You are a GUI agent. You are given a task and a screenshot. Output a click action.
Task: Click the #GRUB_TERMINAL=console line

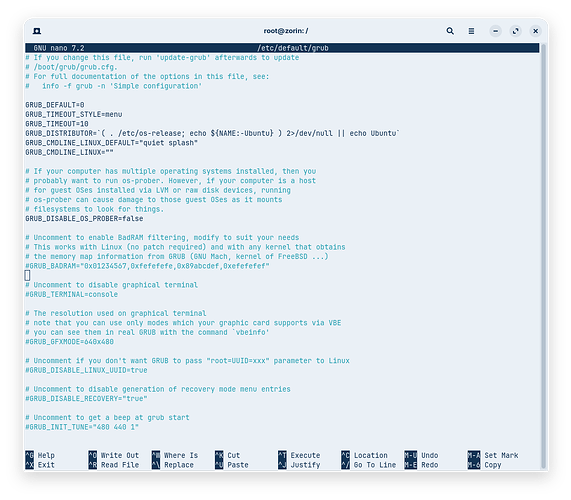[71, 294]
